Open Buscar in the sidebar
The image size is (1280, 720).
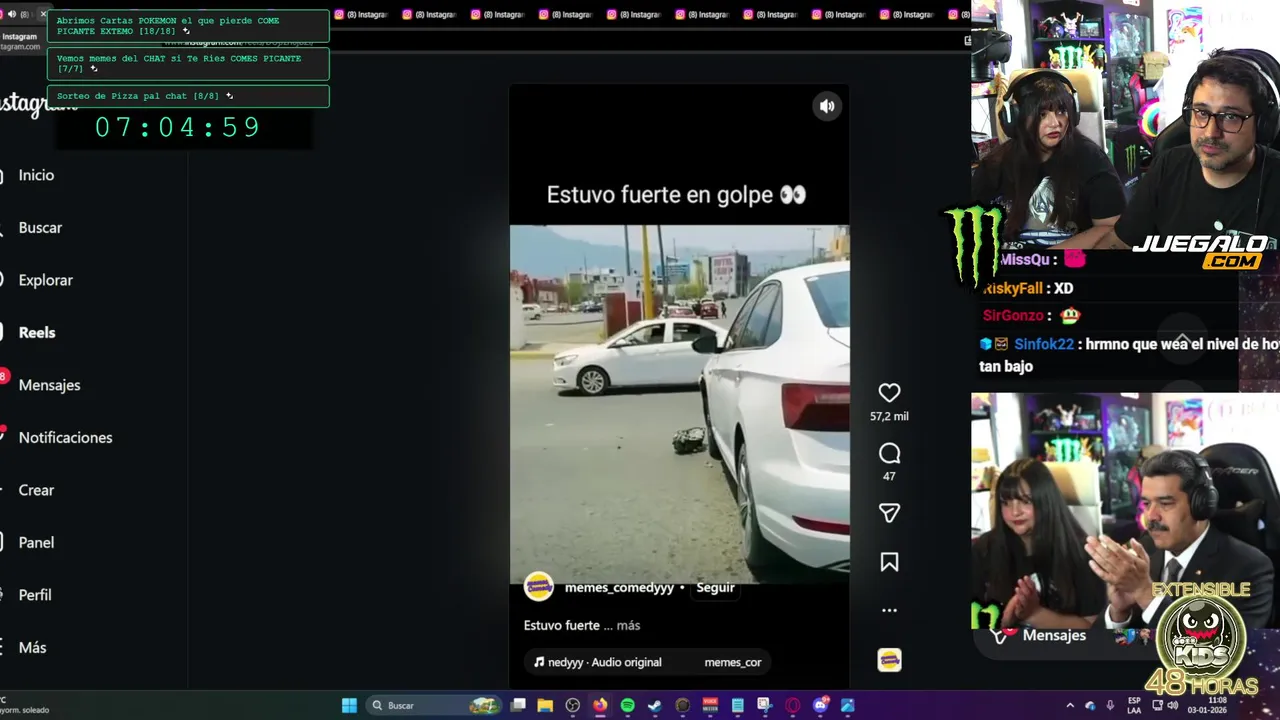pyautogui.click(x=40, y=228)
